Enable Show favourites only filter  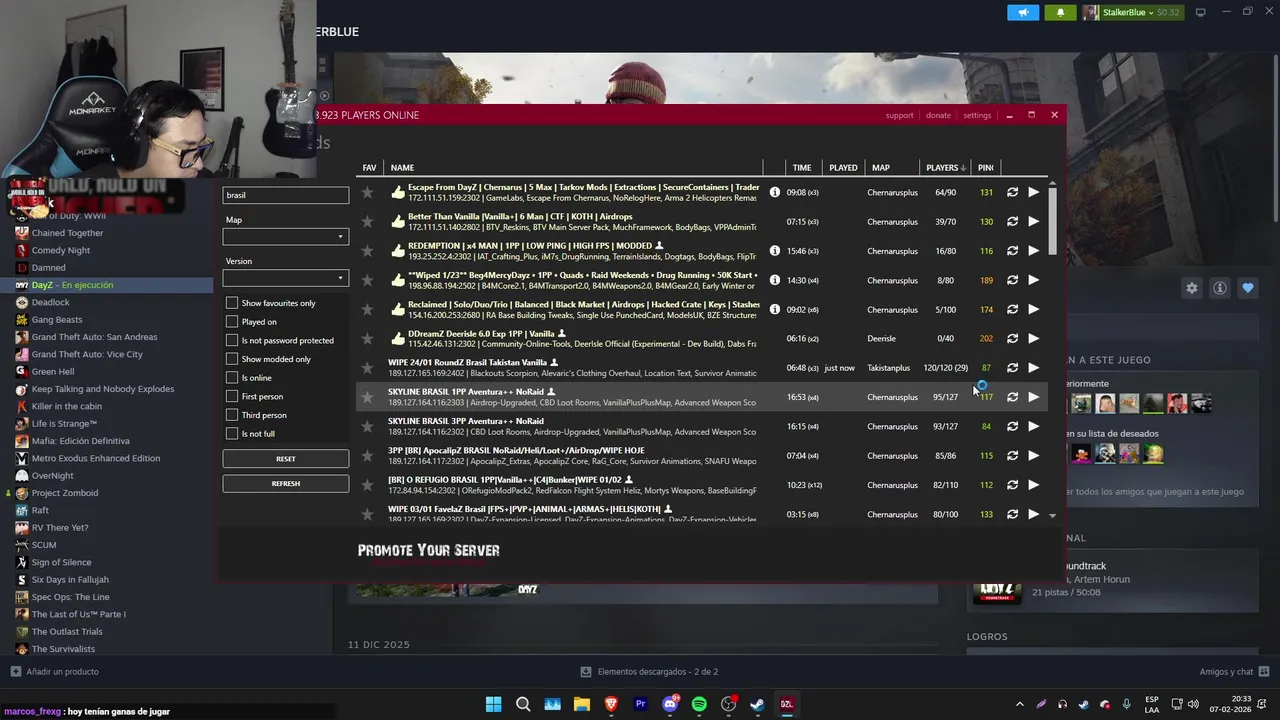point(232,303)
